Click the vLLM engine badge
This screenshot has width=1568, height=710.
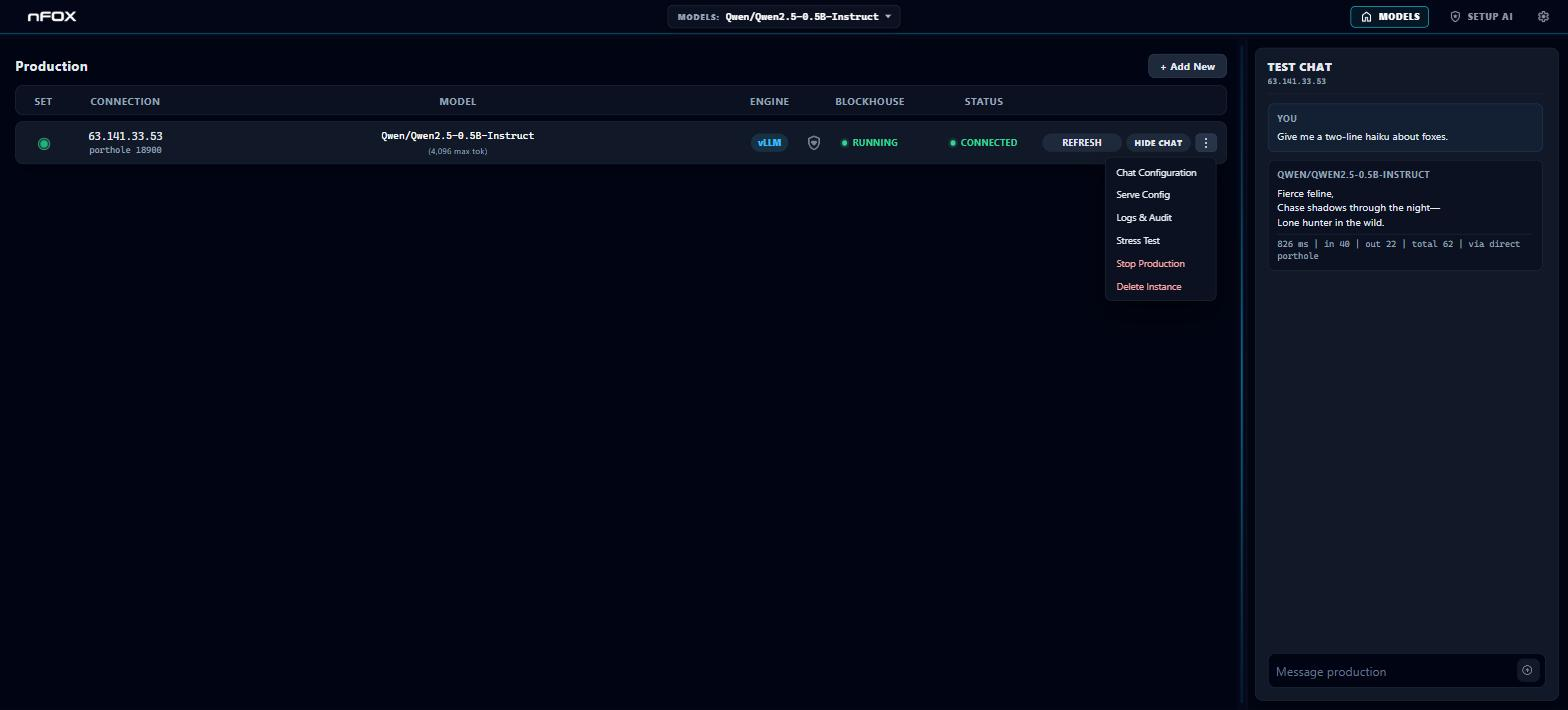pyautogui.click(x=769, y=143)
